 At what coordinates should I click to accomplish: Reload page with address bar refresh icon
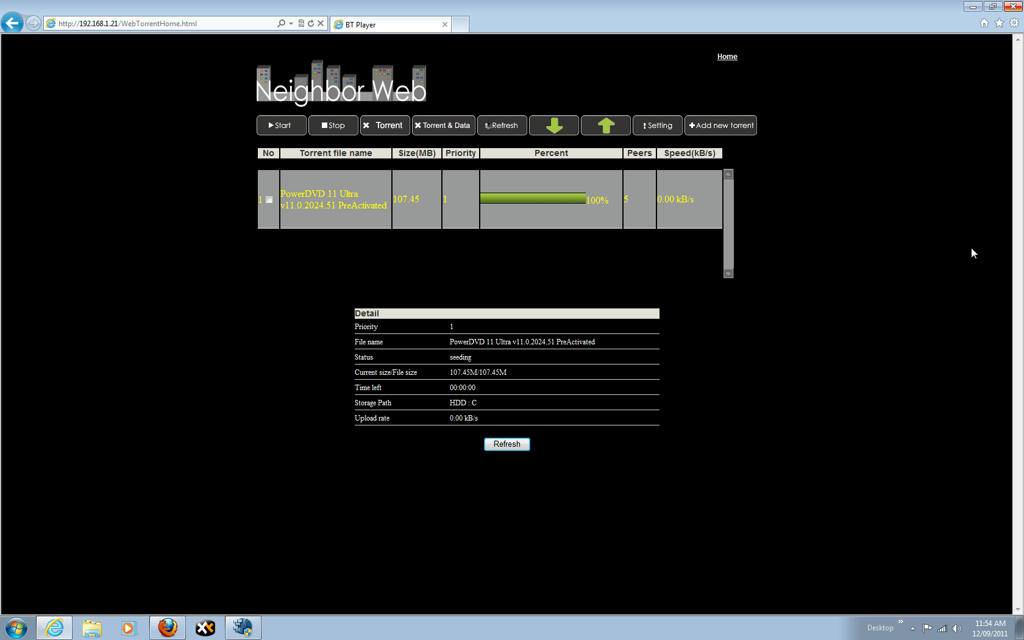pyautogui.click(x=311, y=24)
